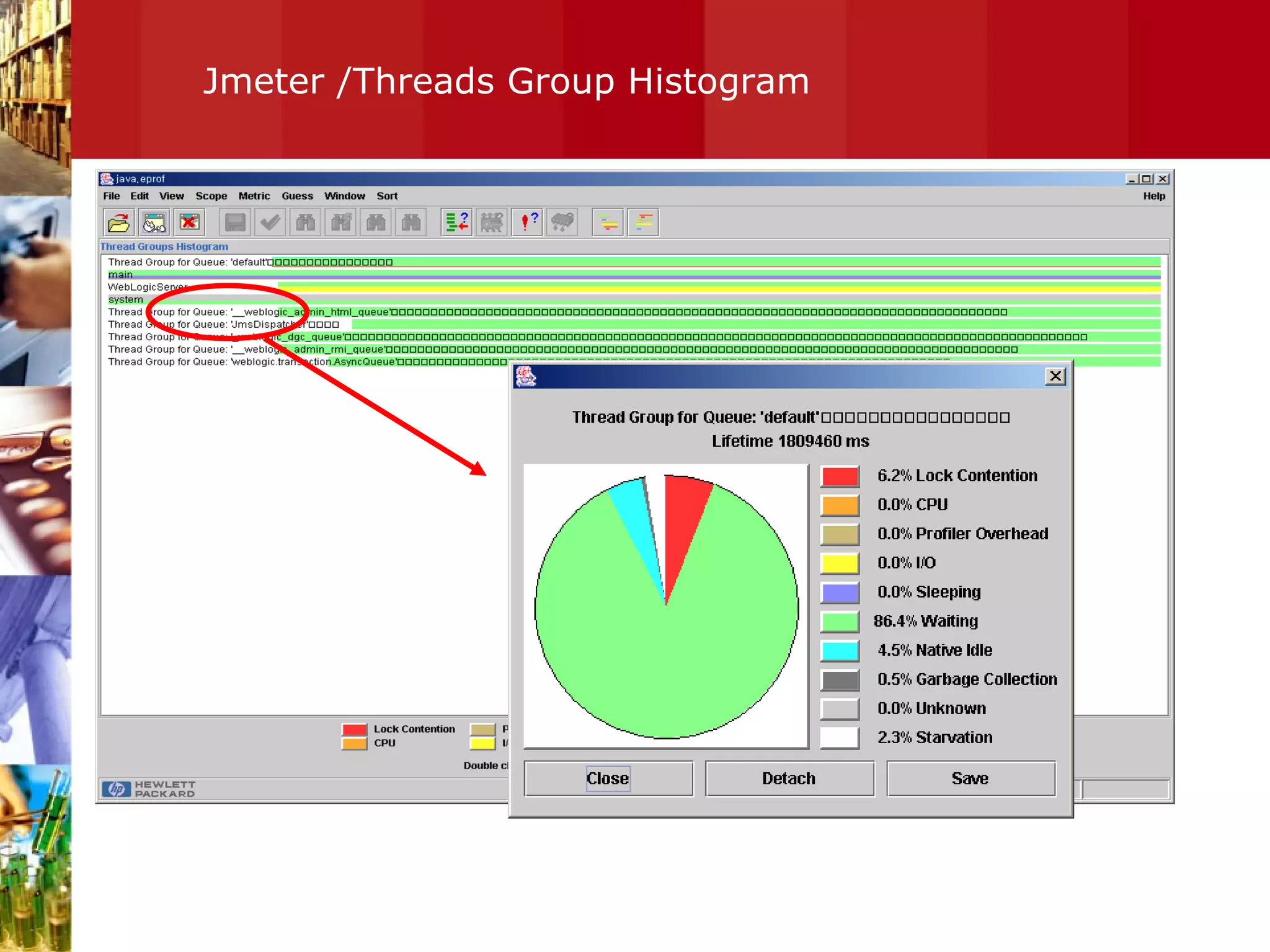
Task: Open the View menu
Action: click(172, 196)
